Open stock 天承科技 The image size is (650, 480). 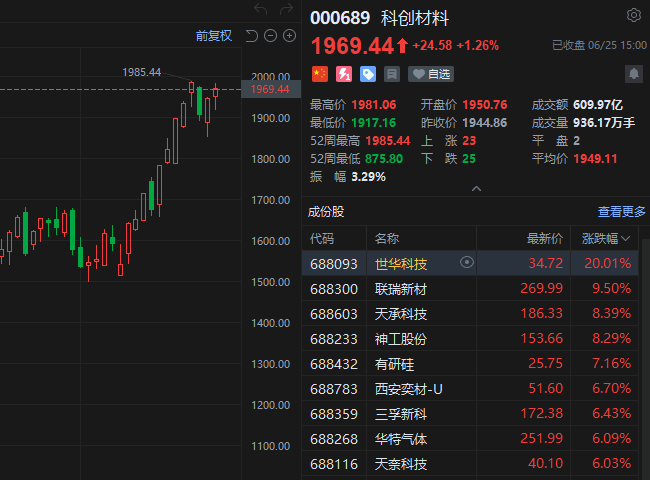401,314
